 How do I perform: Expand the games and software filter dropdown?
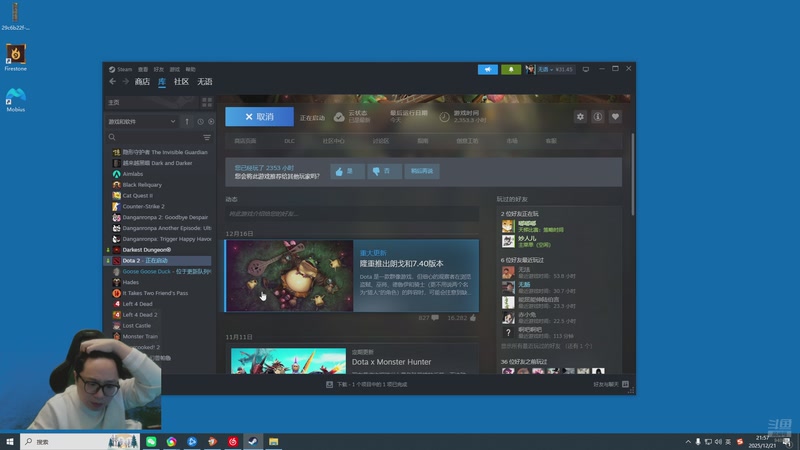point(141,121)
